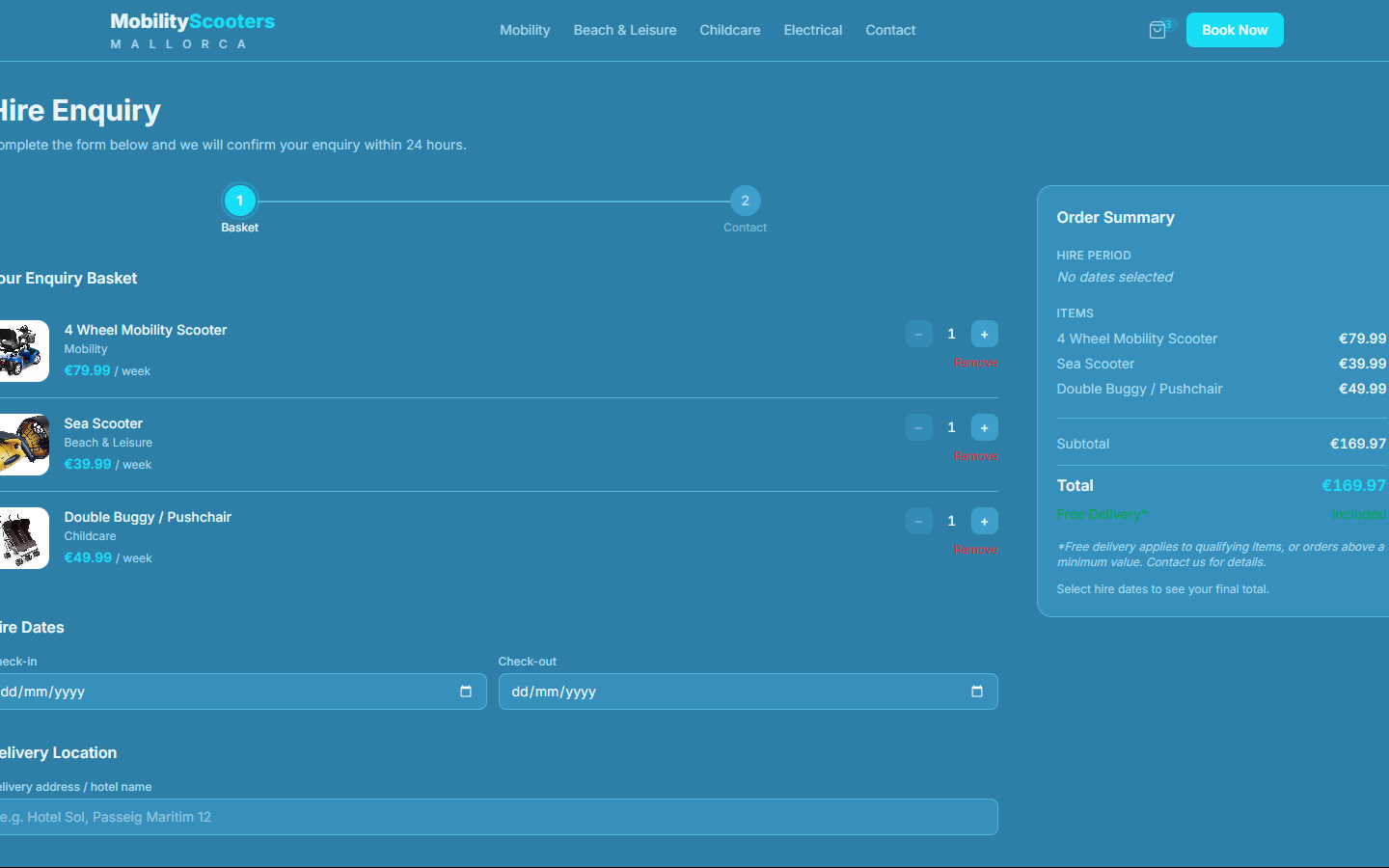Open the Contact page in navigation
The width and height of the screenshot is (1389, 868).
tap(890, 30)
